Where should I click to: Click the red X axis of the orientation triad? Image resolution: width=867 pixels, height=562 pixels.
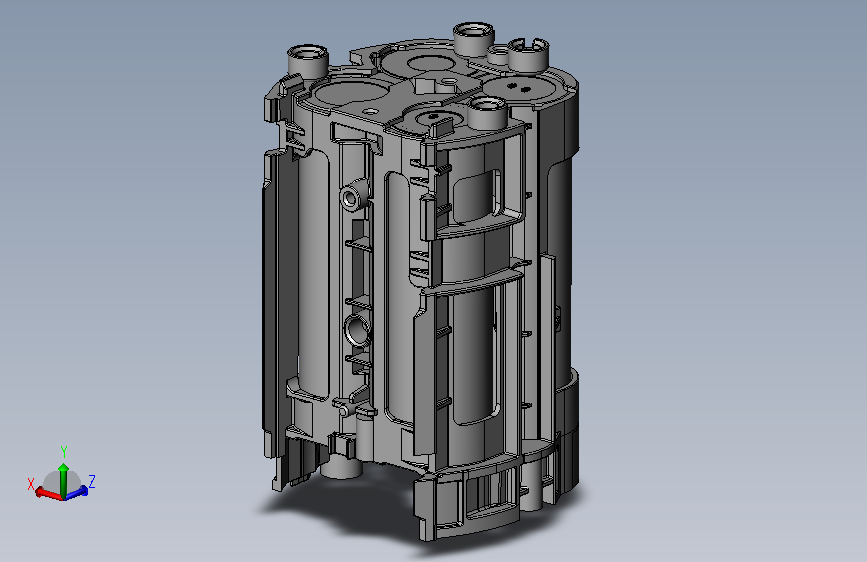point(47,493)
